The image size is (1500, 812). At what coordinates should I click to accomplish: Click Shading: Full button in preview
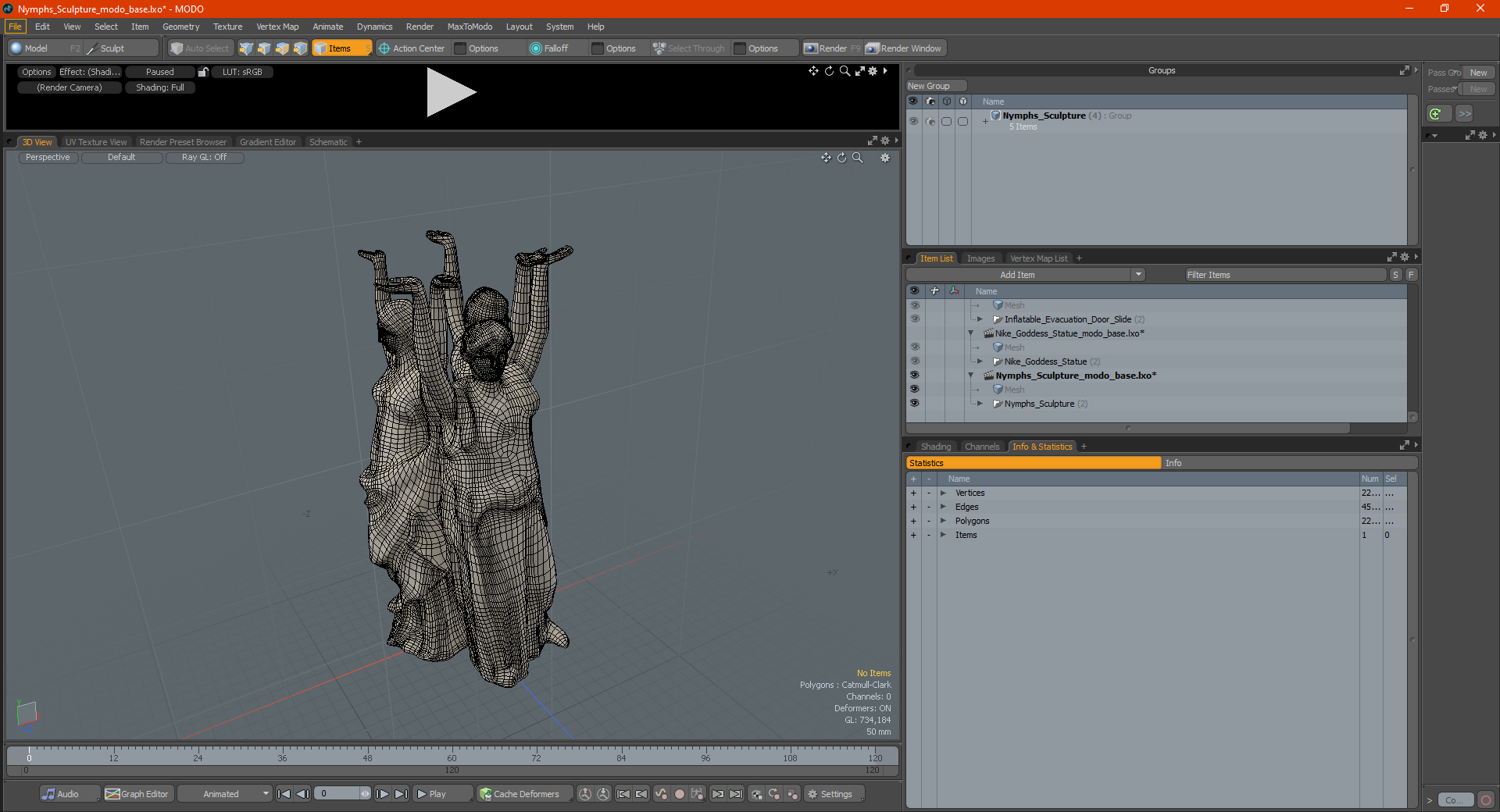160,87
